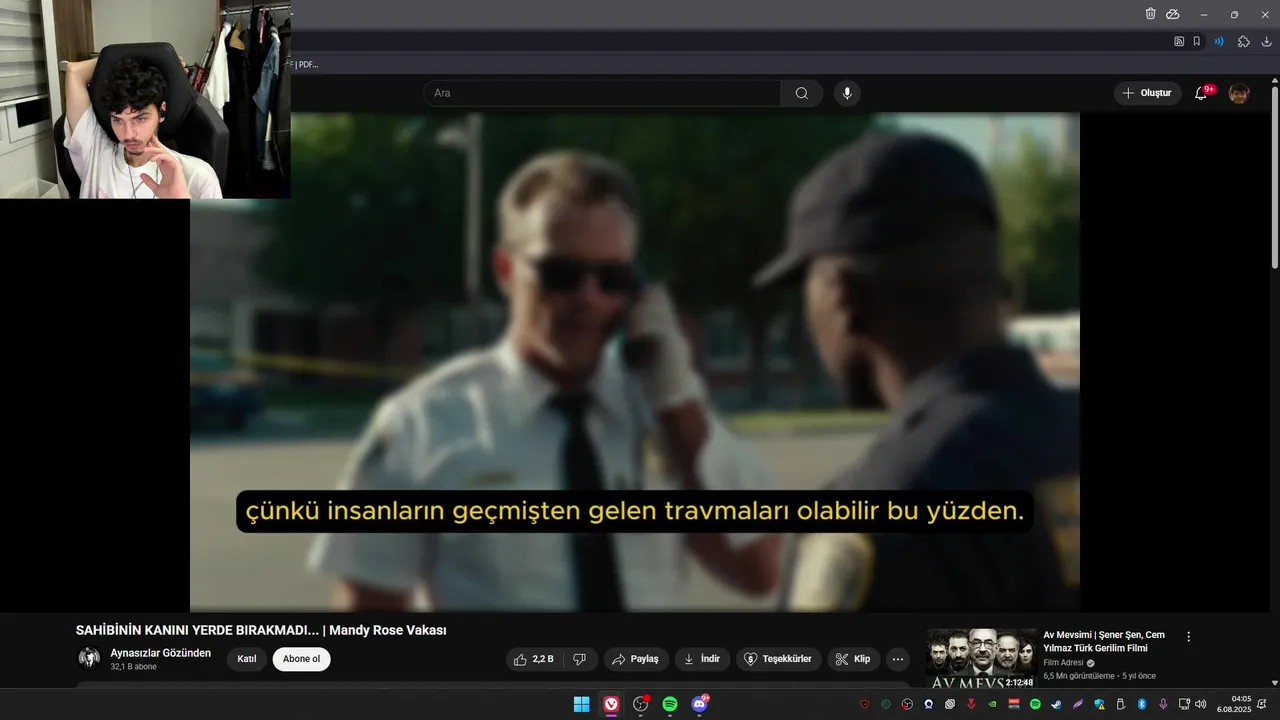Open the Windows Start menu
Image resolution: width=1280 pixels, height=720 pixels.
(x=581, y=704)
